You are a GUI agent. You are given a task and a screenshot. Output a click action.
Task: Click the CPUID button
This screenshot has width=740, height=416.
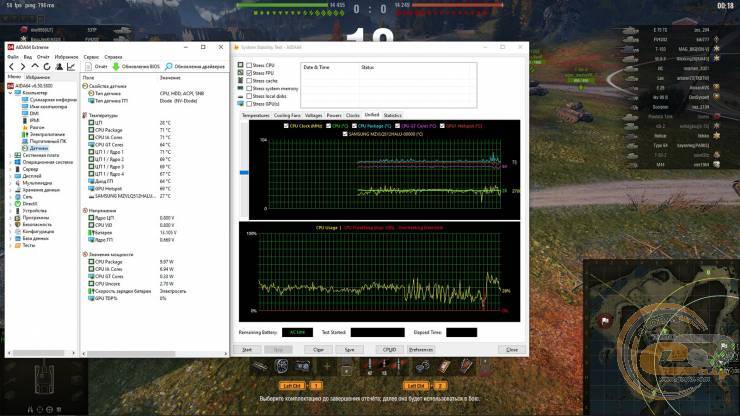coord(389,349)
